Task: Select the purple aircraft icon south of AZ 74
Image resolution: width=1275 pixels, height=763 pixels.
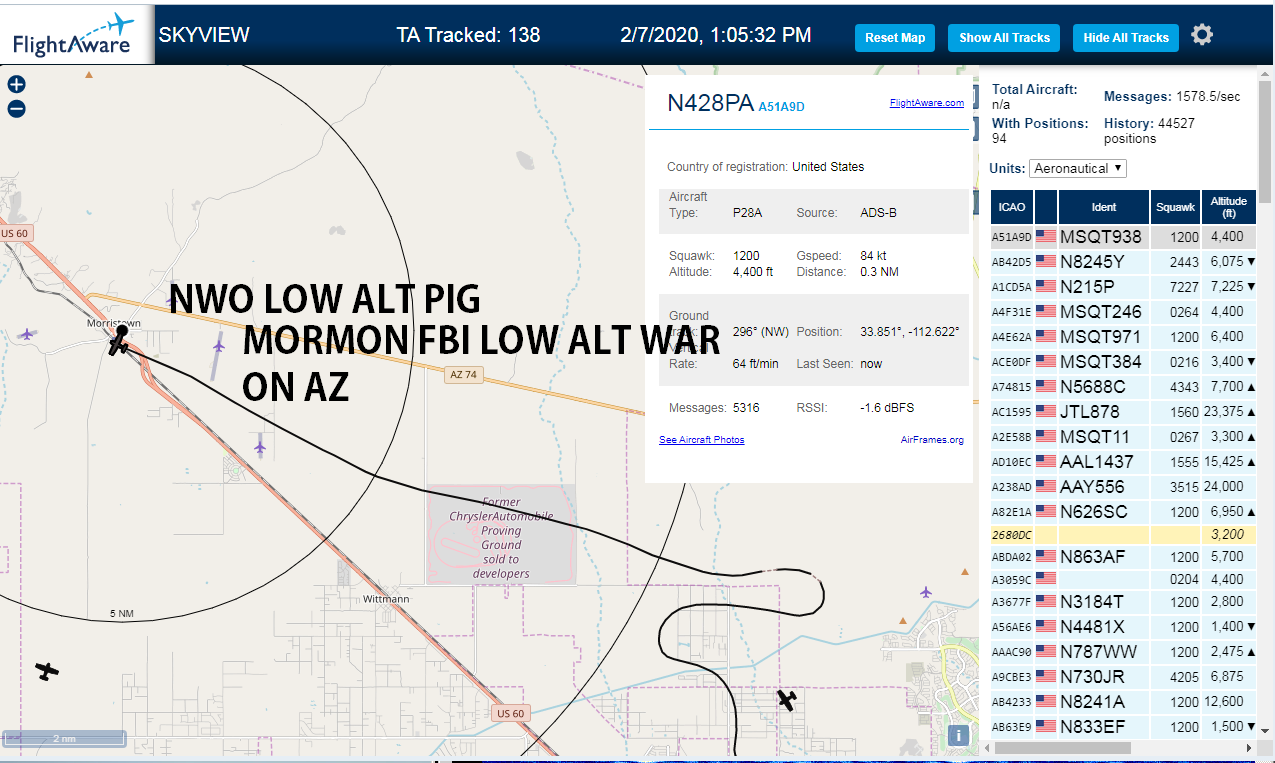Action: click(x=260, y=446)
